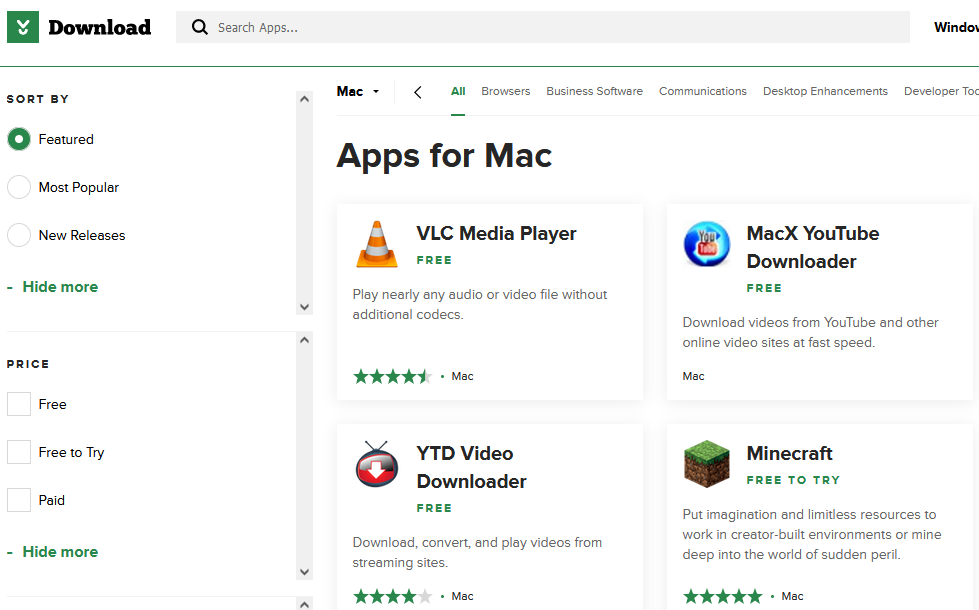Open the MacX YouTube Downloader app icon
The height and width of the screenshot is (610, 979).
707,244
